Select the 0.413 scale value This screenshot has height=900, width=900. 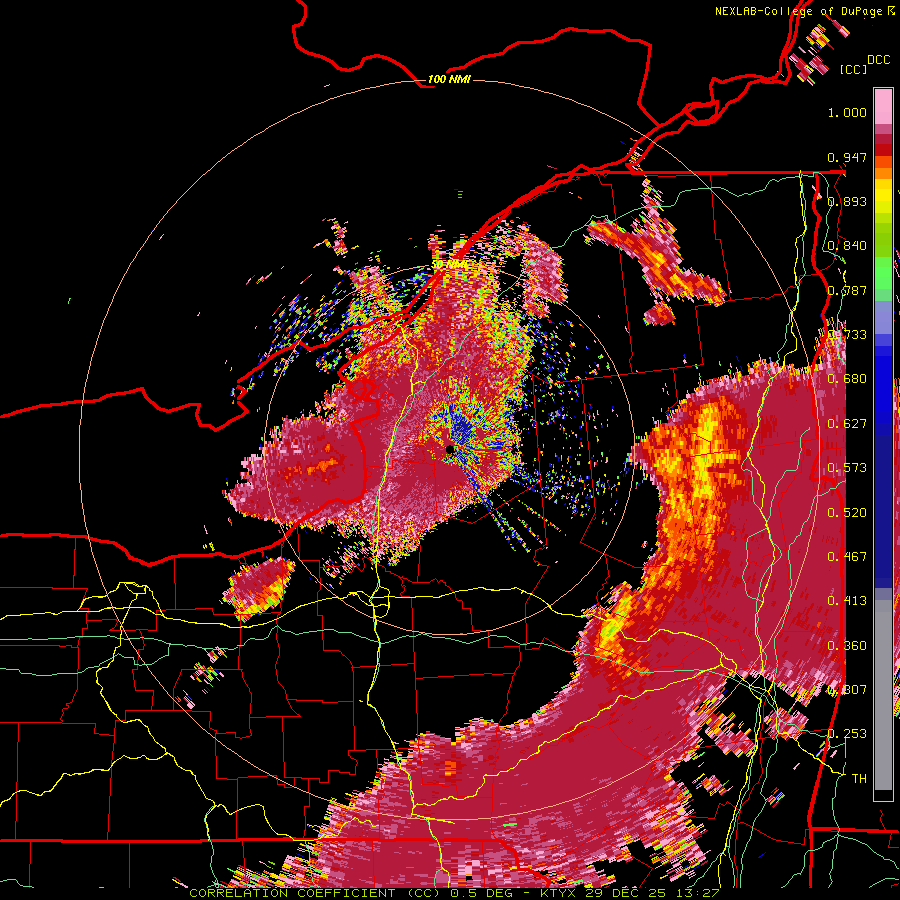(847, 601)
